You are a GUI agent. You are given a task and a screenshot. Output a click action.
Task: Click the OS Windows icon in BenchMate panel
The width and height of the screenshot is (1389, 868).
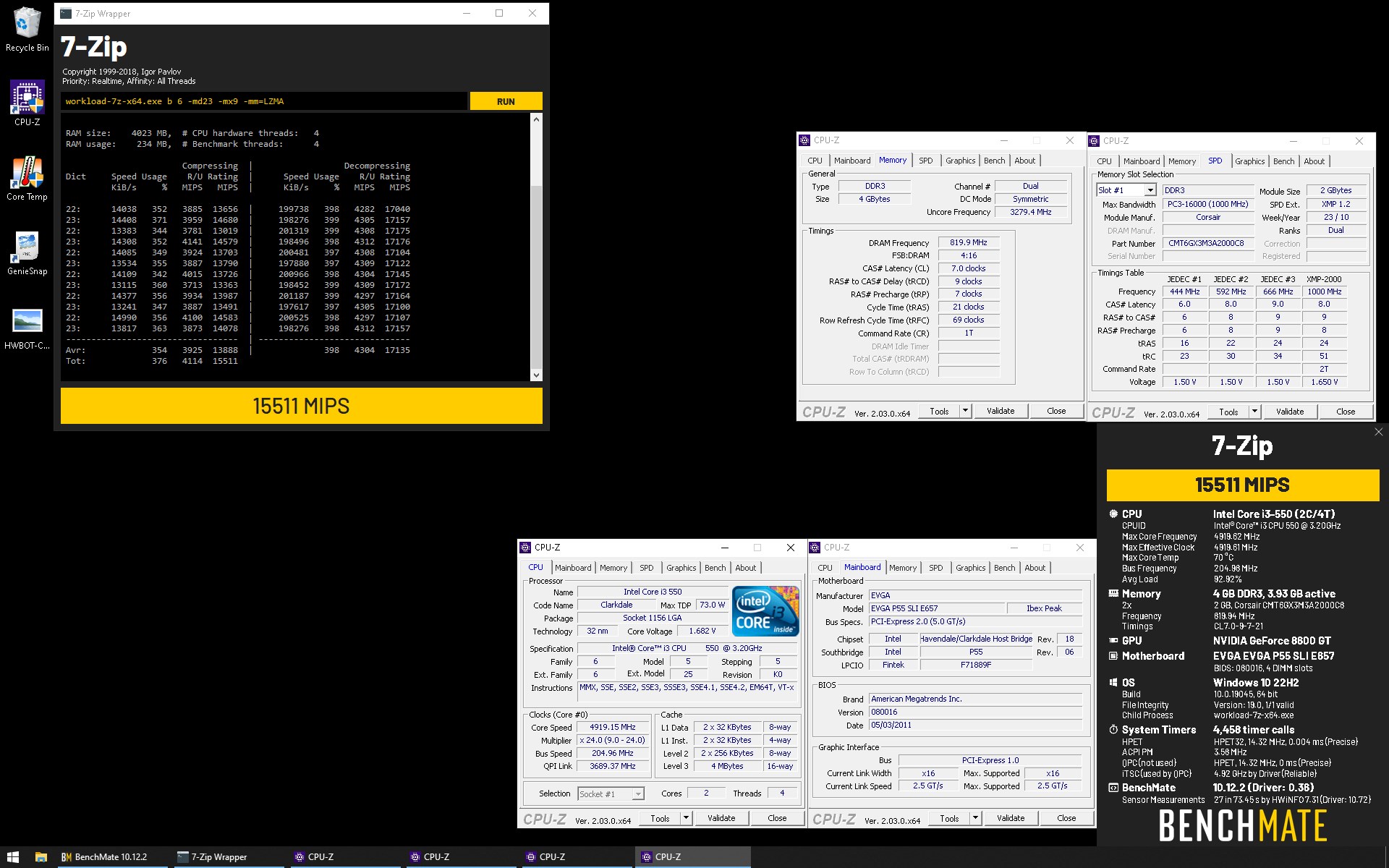[1113, 683]
